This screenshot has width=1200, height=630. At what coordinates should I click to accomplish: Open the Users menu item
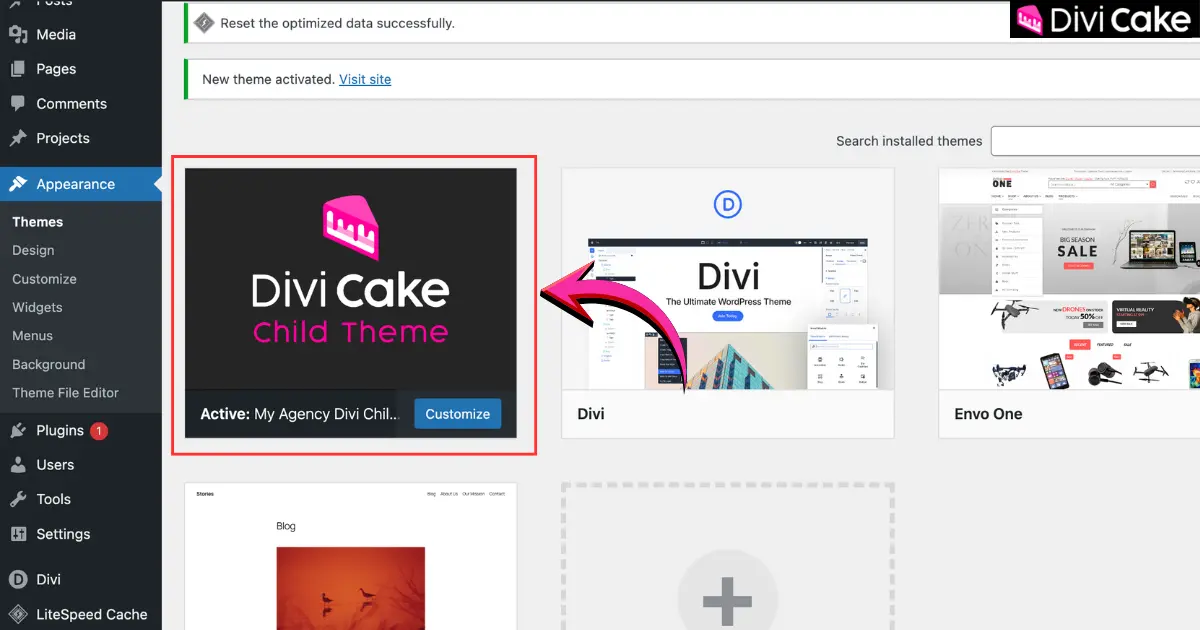point(55,465)
